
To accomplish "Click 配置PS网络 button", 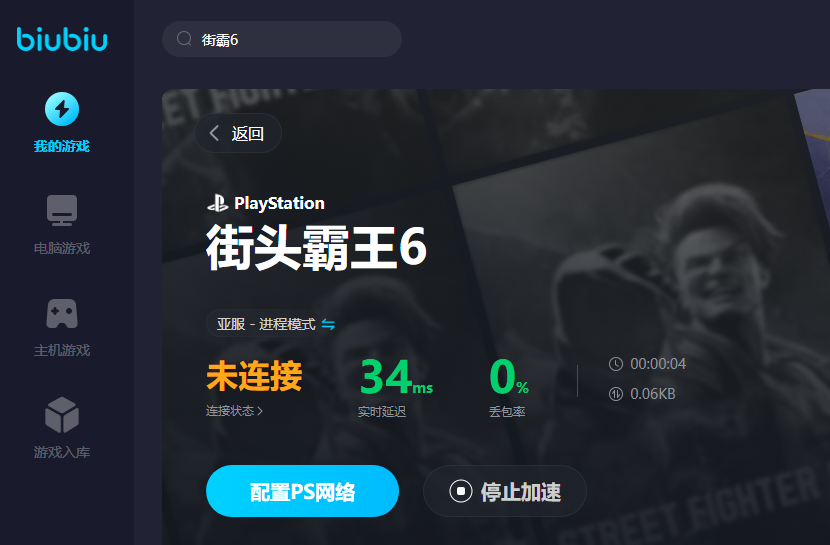I will pyautogui.click(x=302, y=492).
